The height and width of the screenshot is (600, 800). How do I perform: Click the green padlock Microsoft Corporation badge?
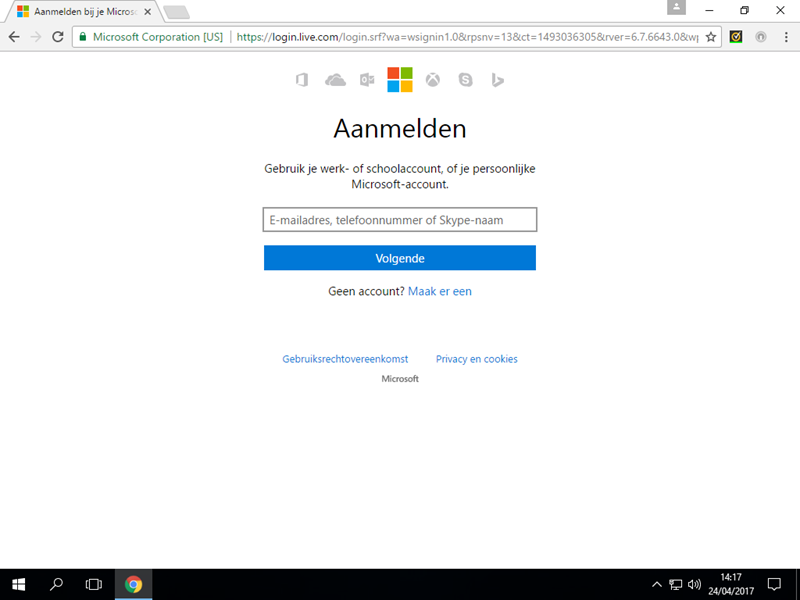tap(151, 37)
